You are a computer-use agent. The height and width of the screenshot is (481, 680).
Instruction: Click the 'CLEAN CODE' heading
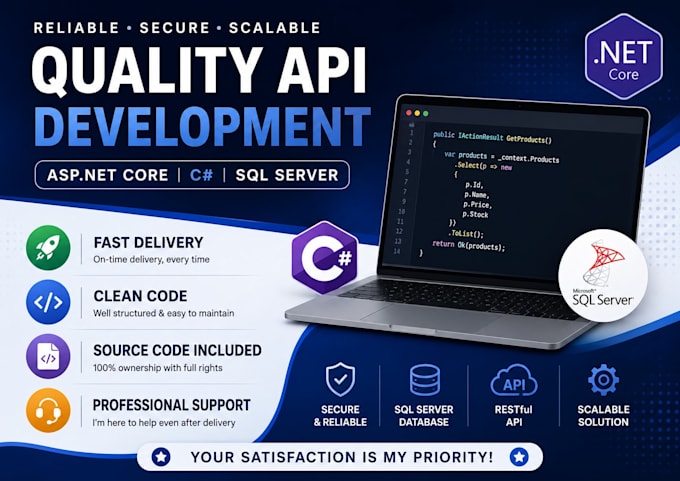pyautogui.click(x=141, y=296)
